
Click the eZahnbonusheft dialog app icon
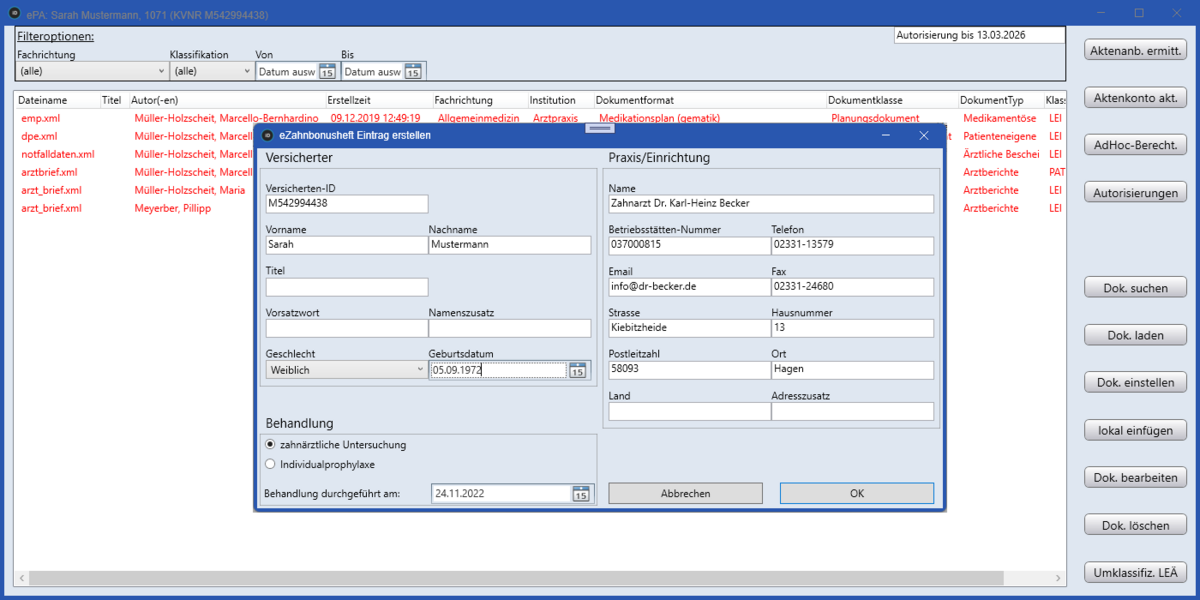point(267,135)
